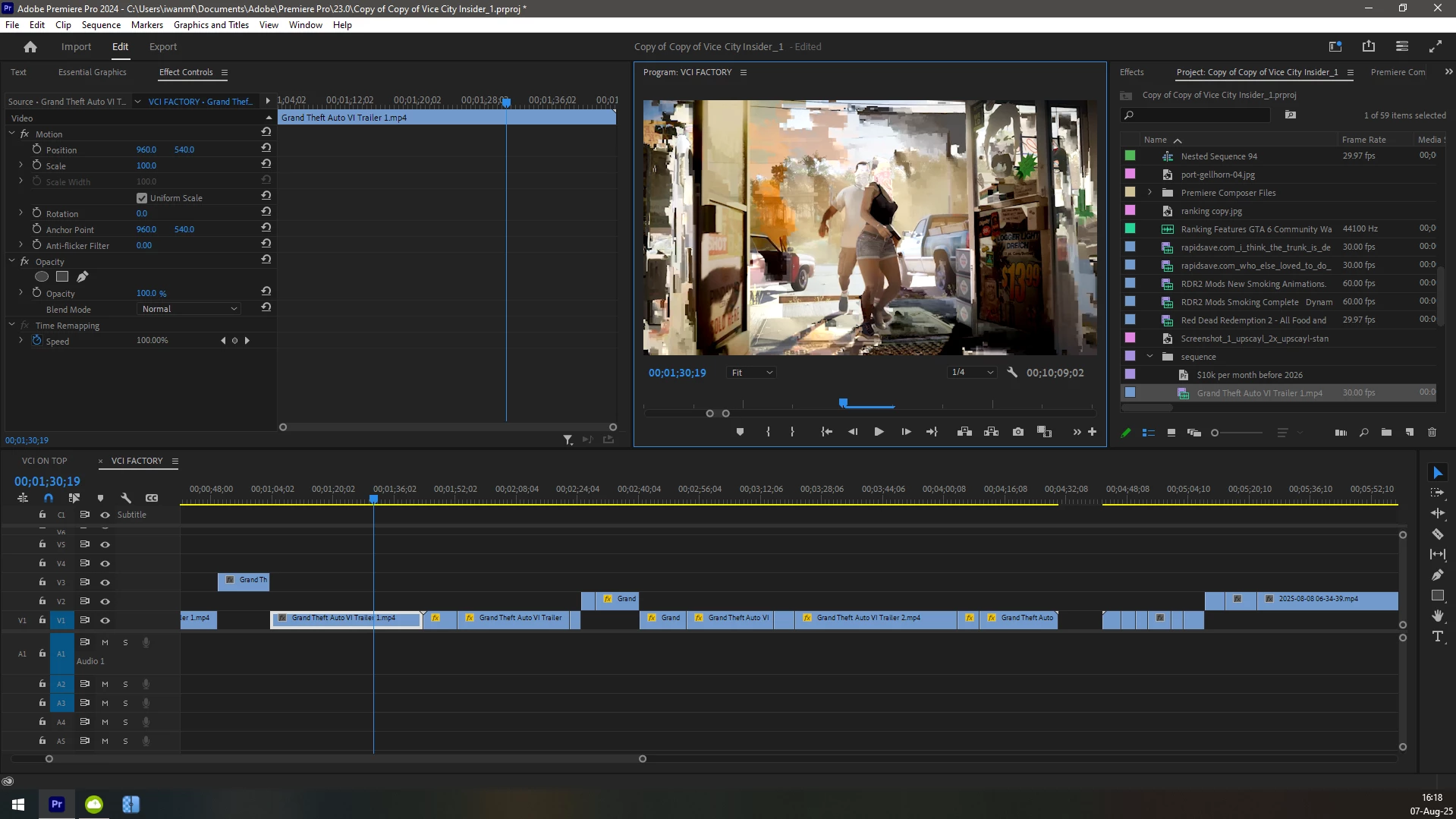The height and width of the screenshot is (819, 1456).
Task: Switch to the Essential Graphics tab
Action: click(93, 72)
